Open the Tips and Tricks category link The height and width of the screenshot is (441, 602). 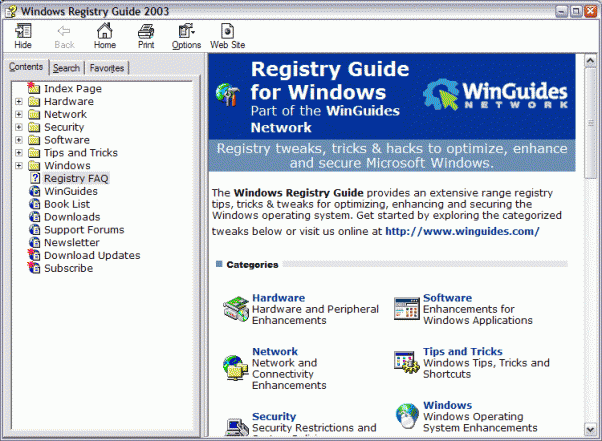pyautogui.click(x=463, y=352)
